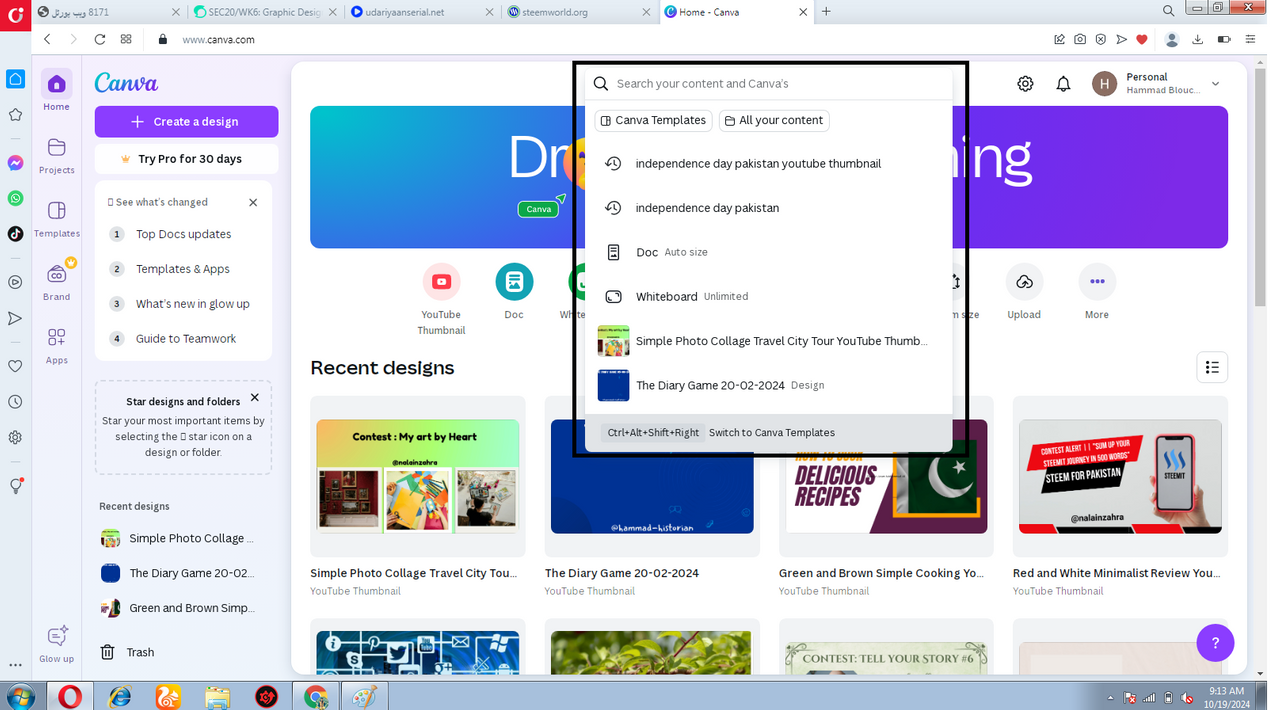Open the notifications bell

[x=1063, y=84]
